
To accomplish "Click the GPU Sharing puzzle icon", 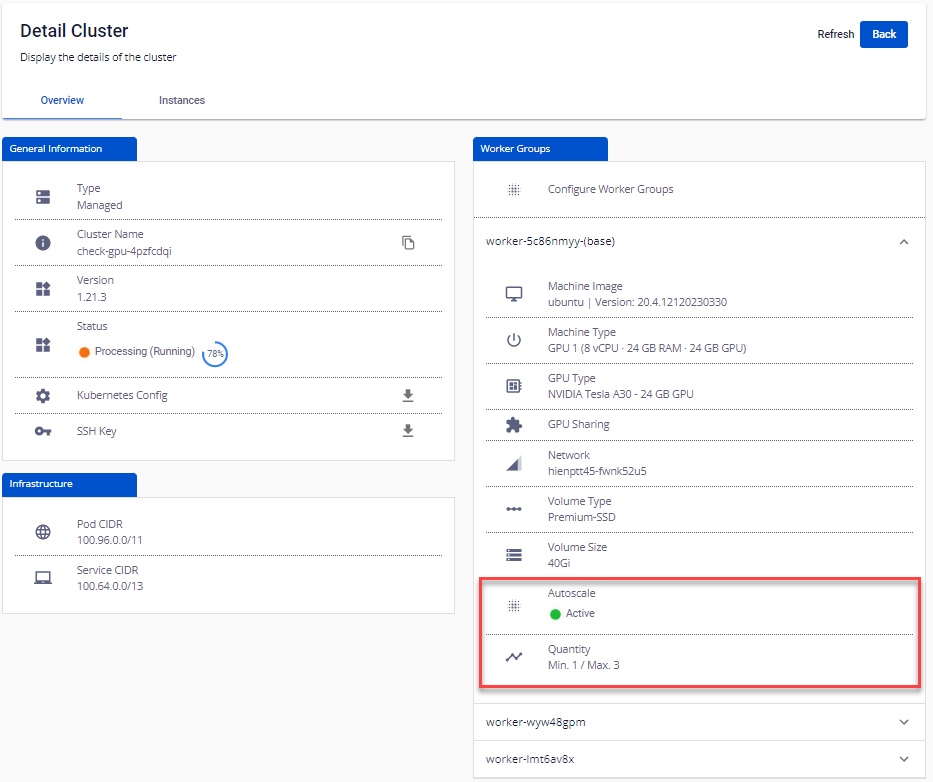I will tap(514, 424).
